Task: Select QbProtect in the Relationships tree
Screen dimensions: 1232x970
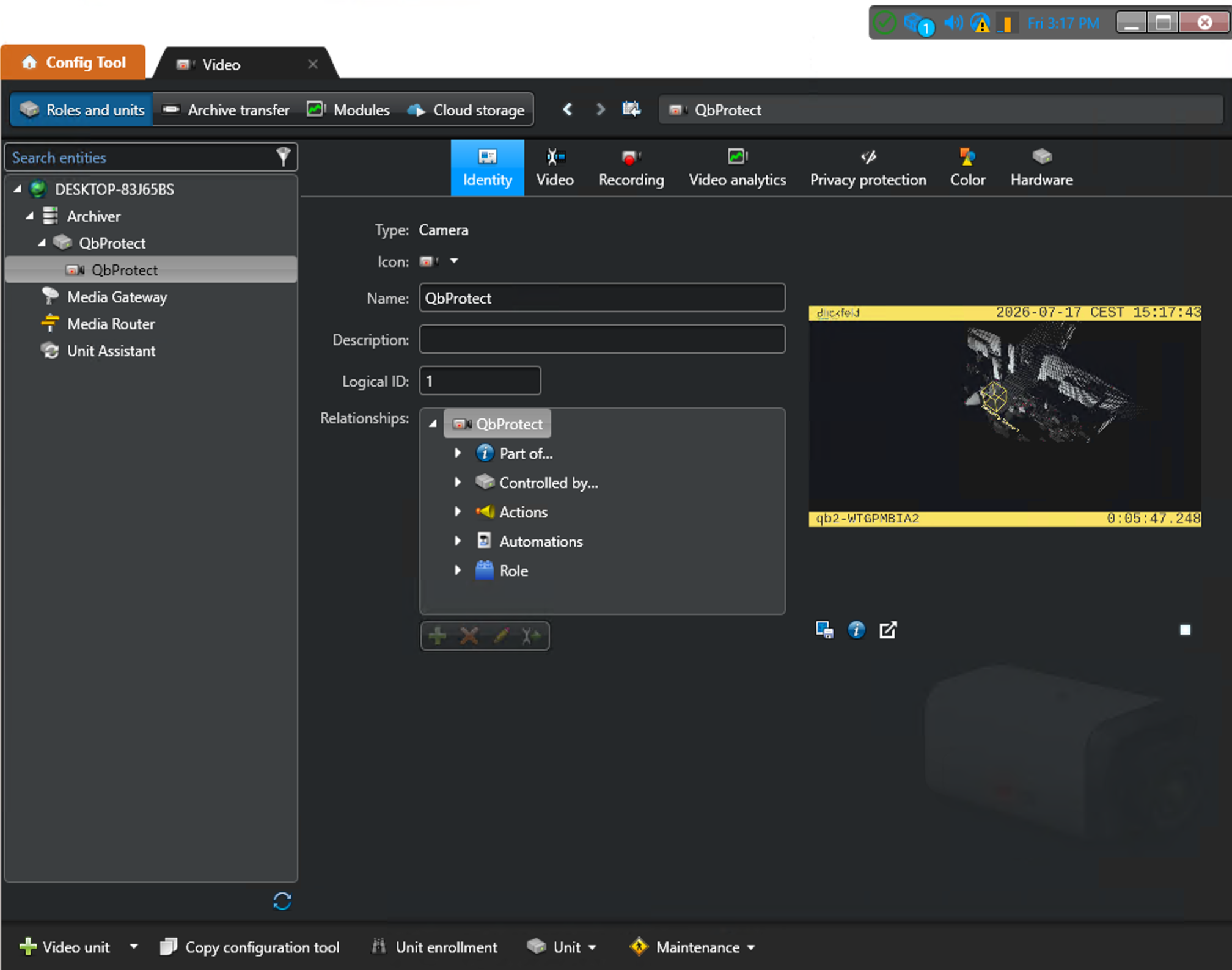Action: pos(497,424)
